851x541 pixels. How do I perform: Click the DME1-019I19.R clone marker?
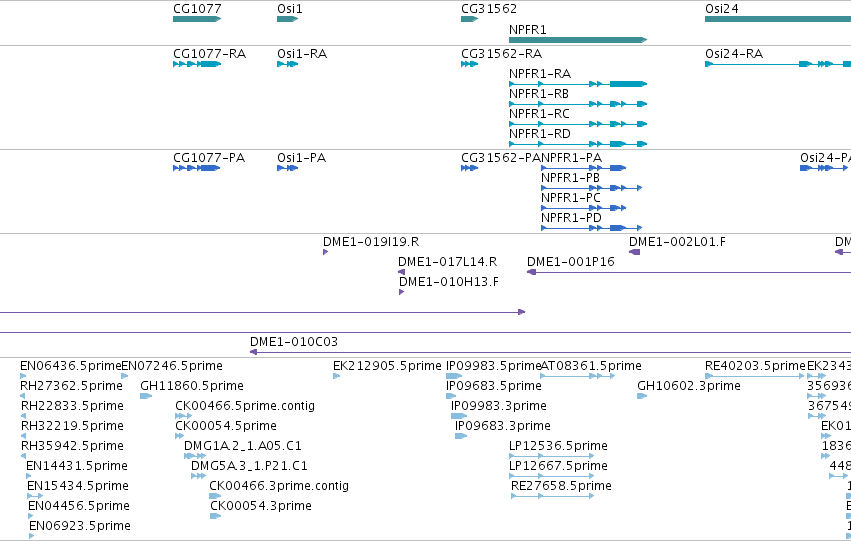tap(326, 252)
